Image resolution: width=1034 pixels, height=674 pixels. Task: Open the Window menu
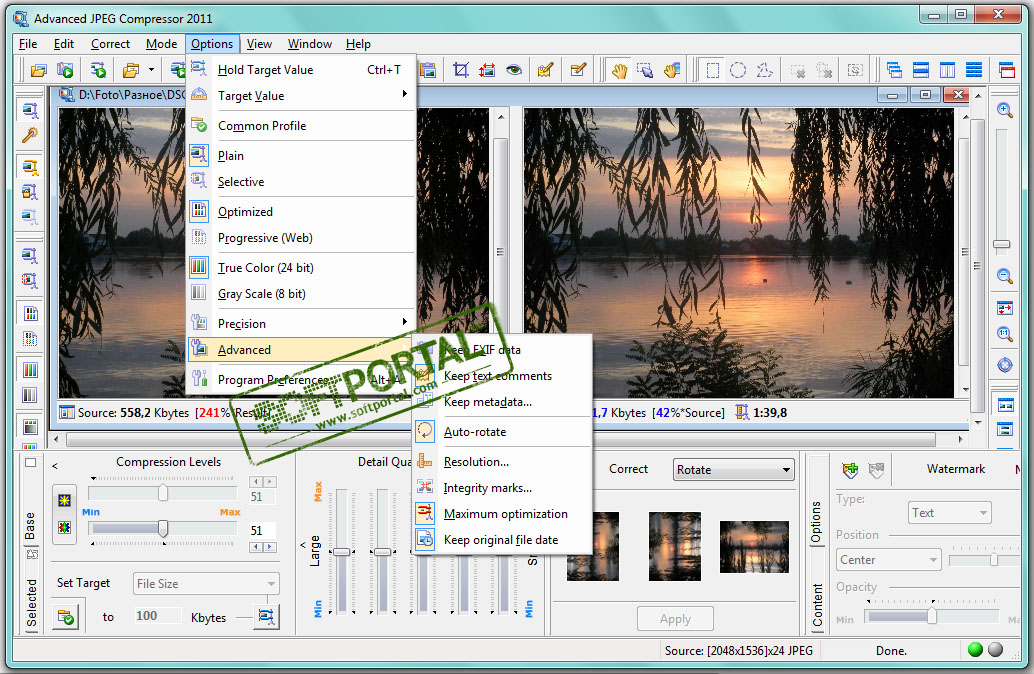309,44
